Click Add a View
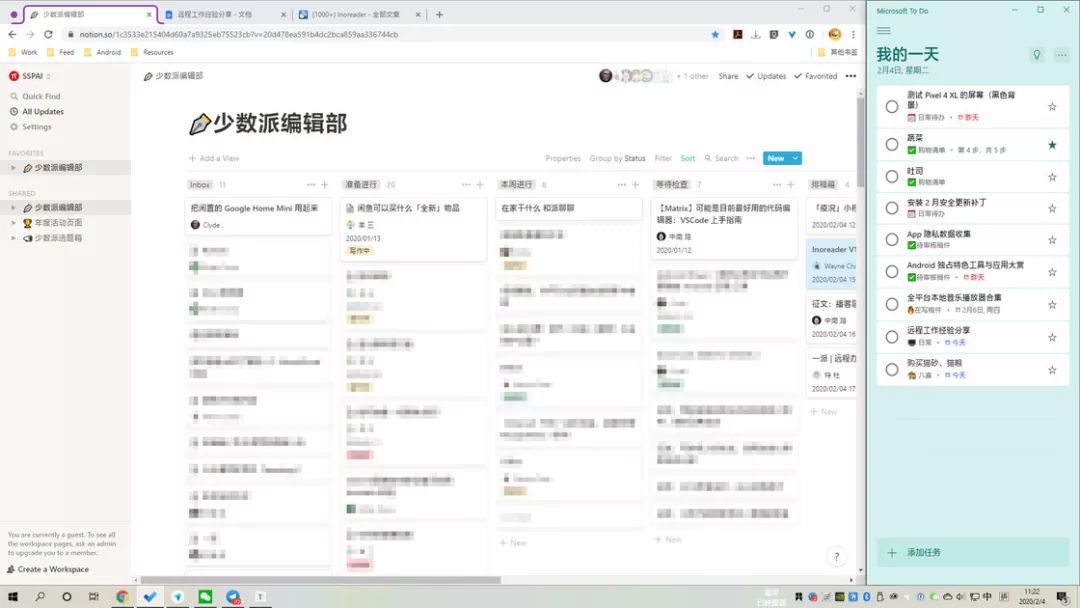Image resolution: width=1080 pixels, height=608 pixels. [214, 158]
